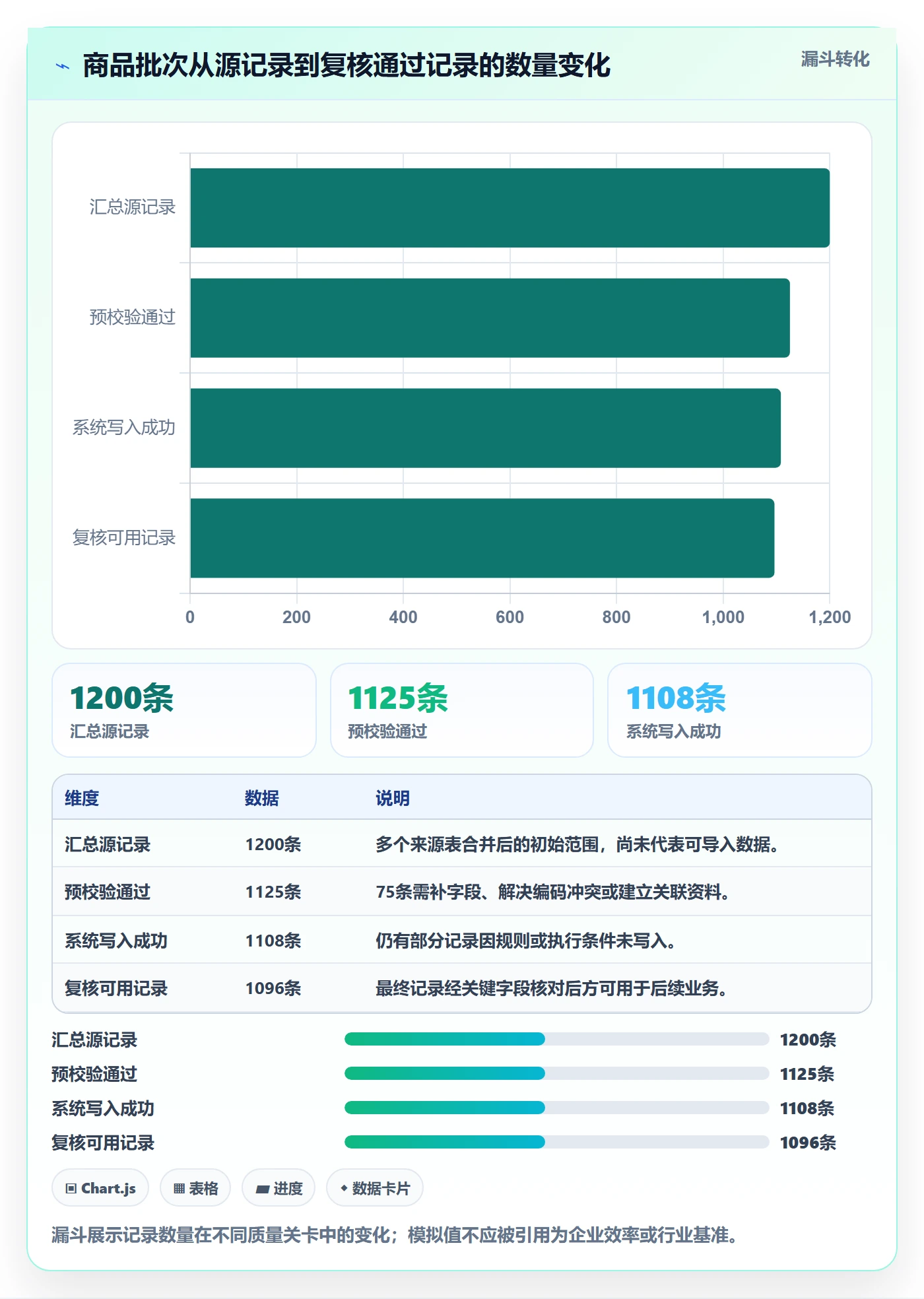Click the 预校验通过 progress bar
The image size is (924, 1299).
click(557, 1073)
